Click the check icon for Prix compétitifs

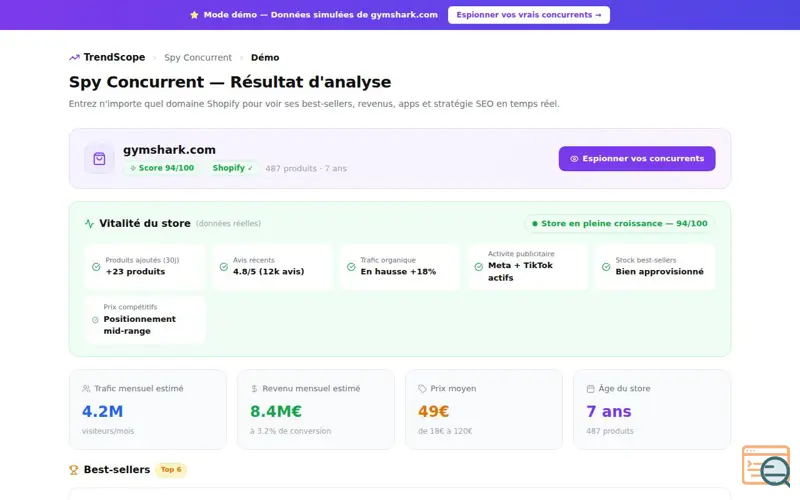point(95,320)
